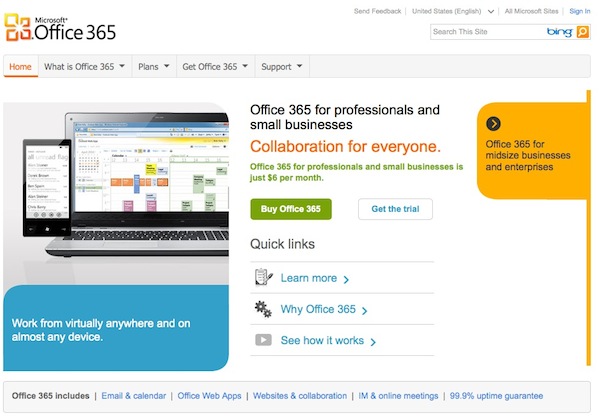Image resolution: width=600 pixels, height=419 pixels.
Task: Expand the Plans menu arrow
Action: tap(166, 66)
